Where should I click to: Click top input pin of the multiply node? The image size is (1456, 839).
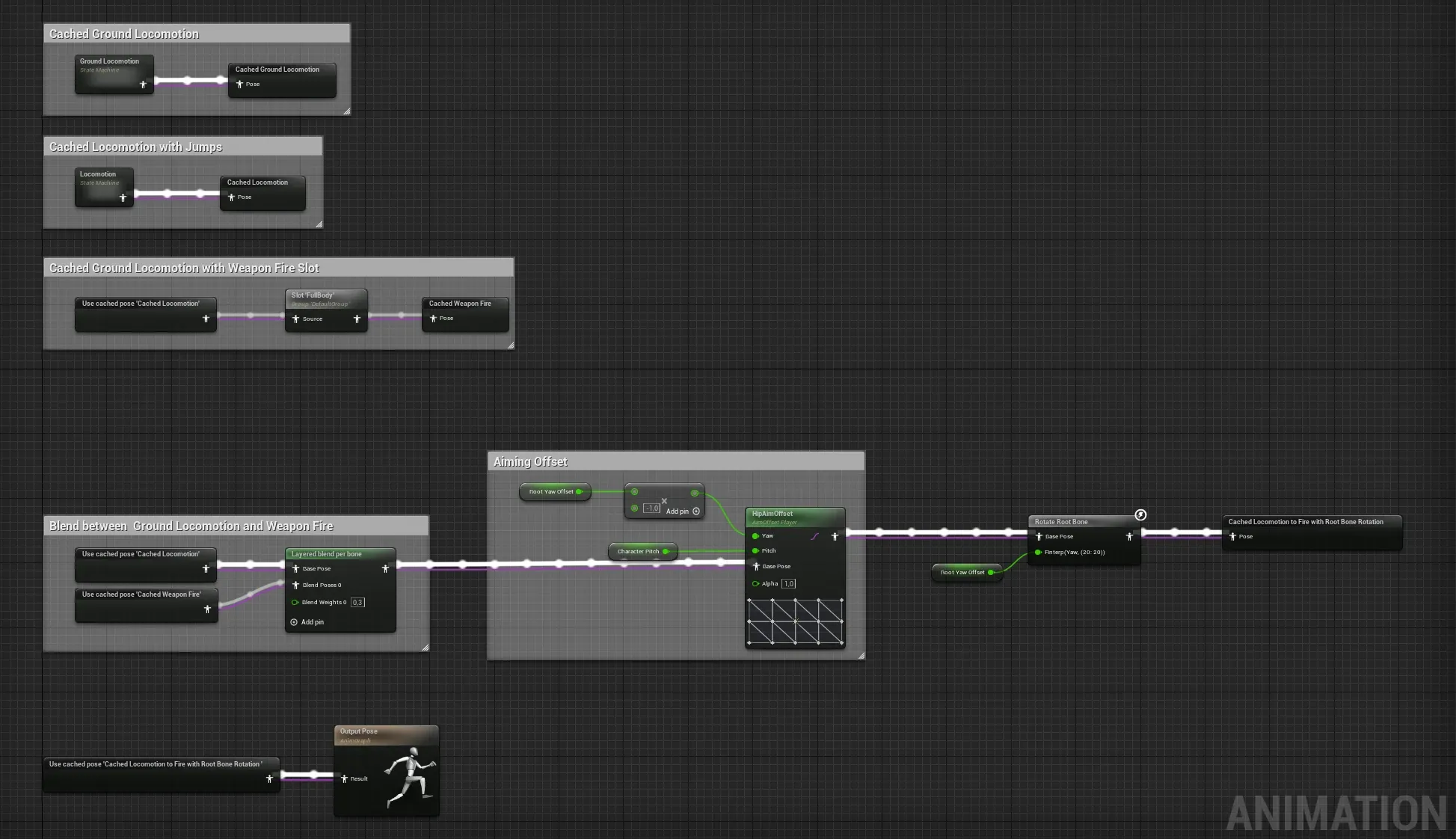(634, 491)
